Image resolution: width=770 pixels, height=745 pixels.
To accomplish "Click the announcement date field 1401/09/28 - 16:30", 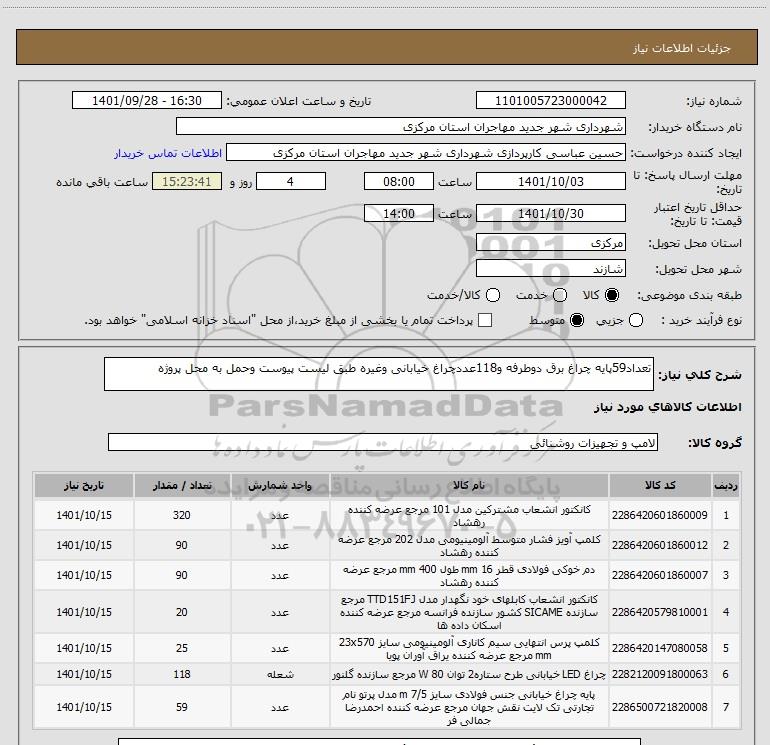I will [x=147, y=100].
